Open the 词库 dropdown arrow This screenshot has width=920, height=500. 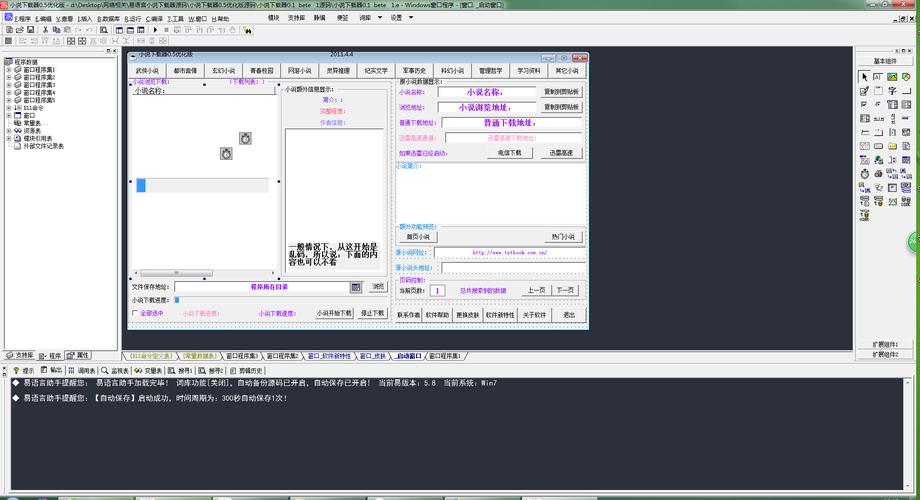pyautogui.click(x=380, y=18)
